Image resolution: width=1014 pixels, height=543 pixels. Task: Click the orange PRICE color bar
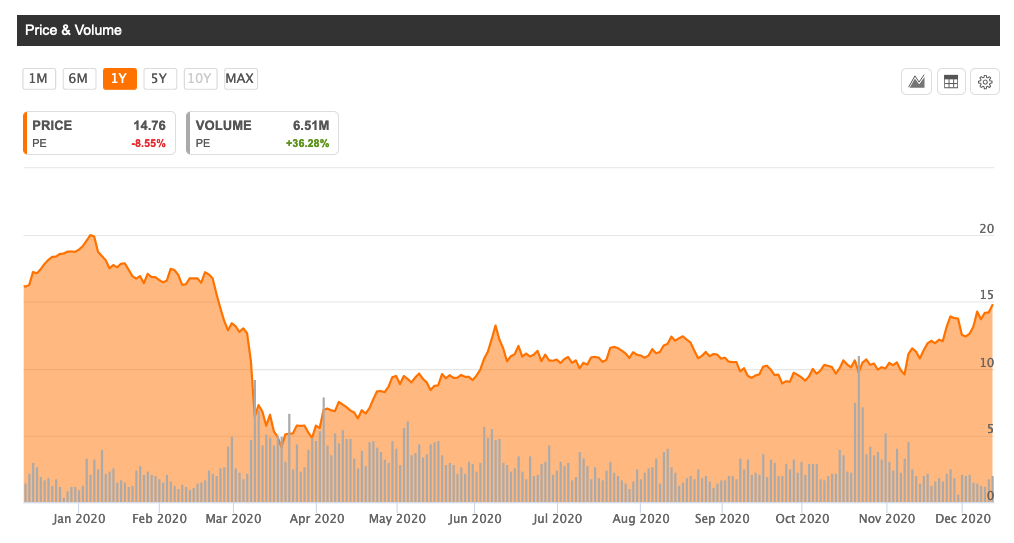25,134
